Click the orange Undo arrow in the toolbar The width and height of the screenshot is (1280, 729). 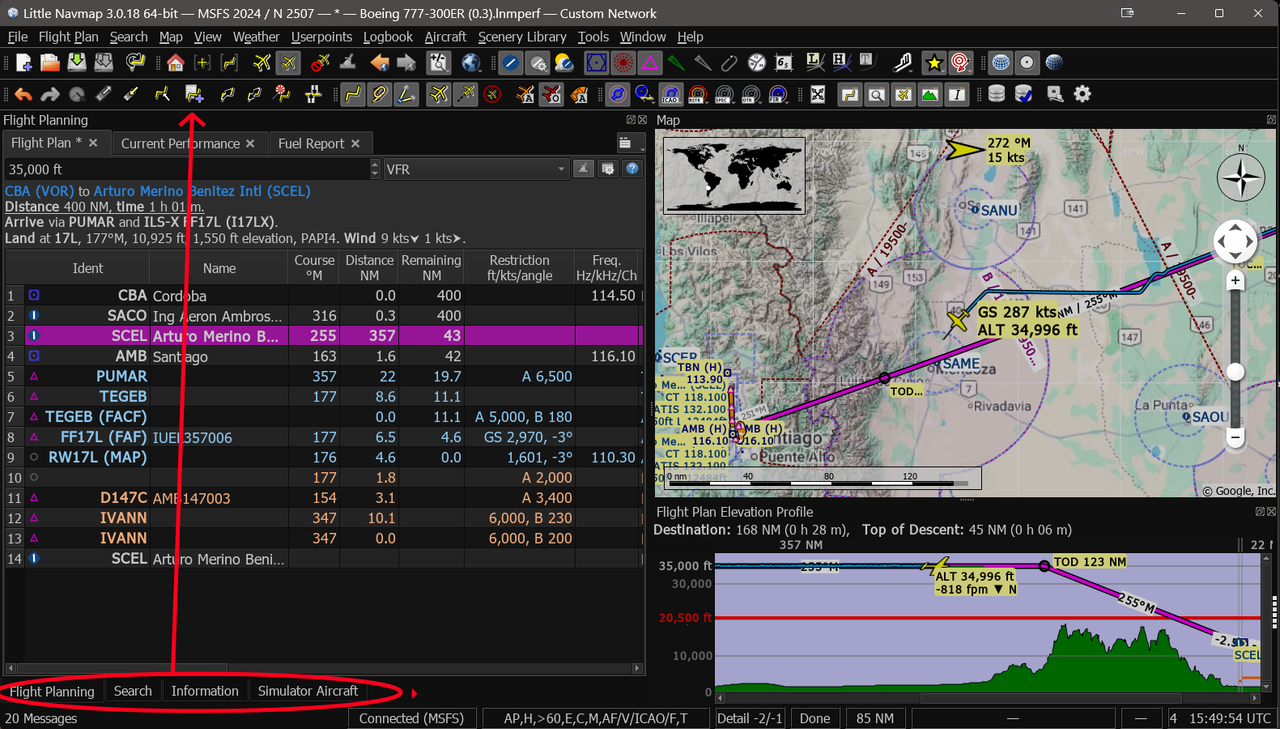(23, 95)
